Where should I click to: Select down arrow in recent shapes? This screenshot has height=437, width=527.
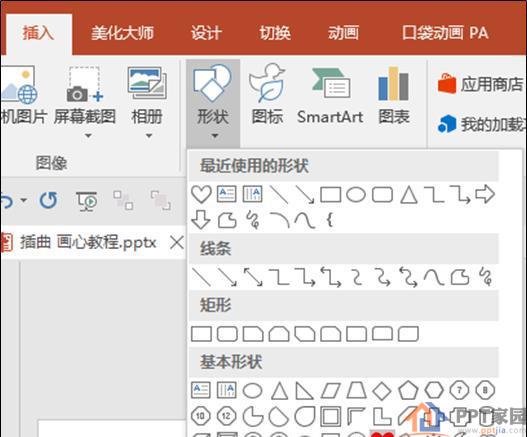[x=201, y=221]
